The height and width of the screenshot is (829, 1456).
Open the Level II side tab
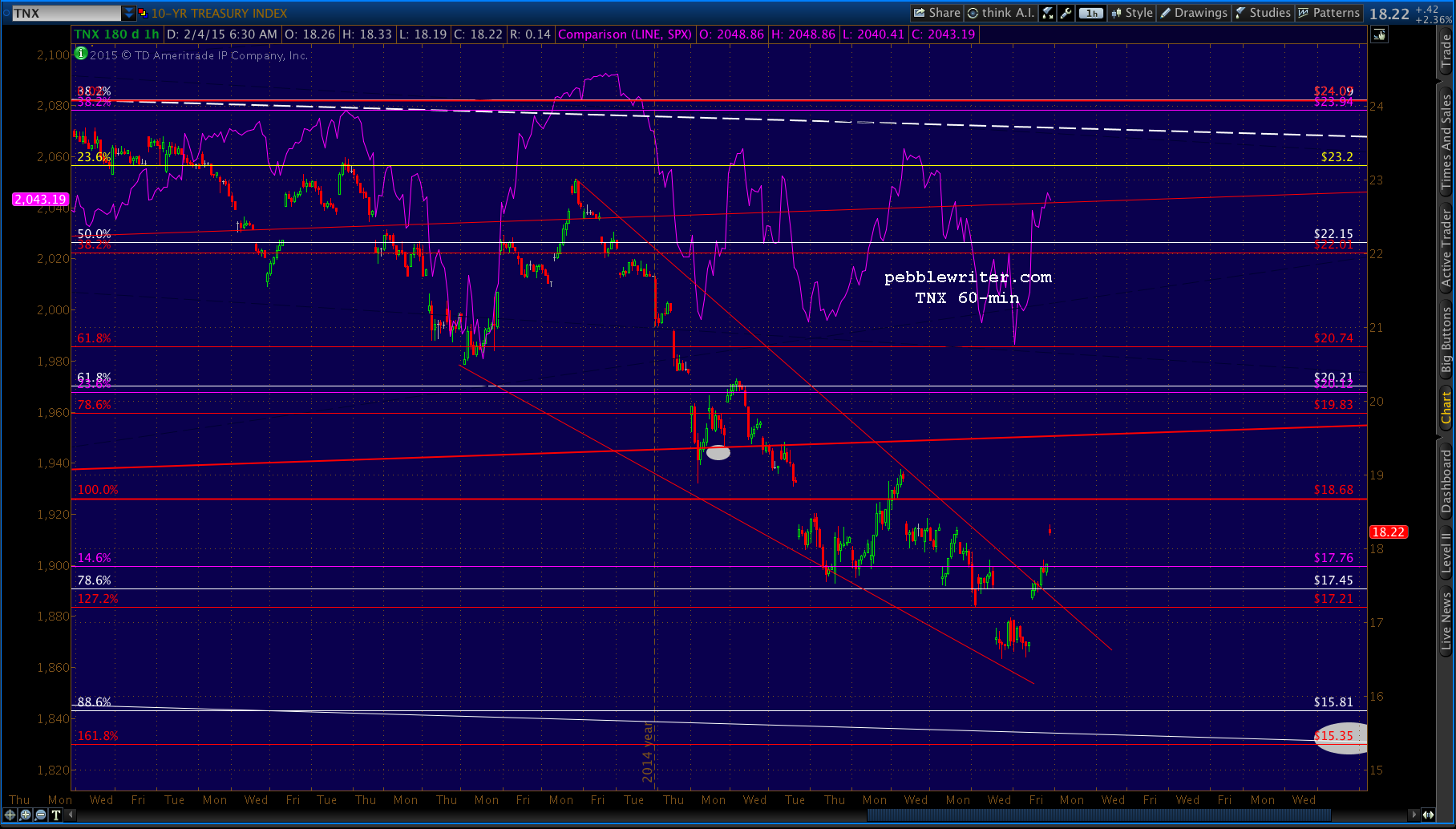1446,552
